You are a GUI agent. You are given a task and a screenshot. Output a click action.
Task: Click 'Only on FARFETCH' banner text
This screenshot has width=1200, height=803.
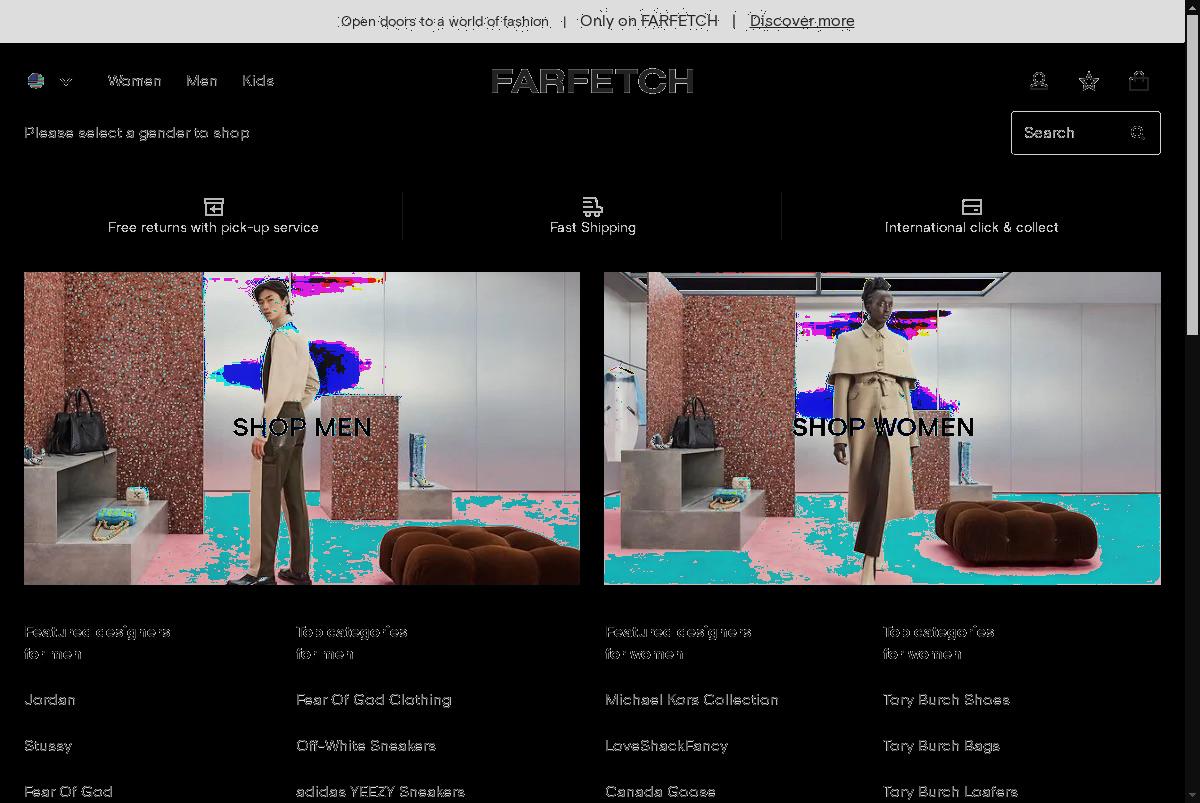tap(649, 21)
